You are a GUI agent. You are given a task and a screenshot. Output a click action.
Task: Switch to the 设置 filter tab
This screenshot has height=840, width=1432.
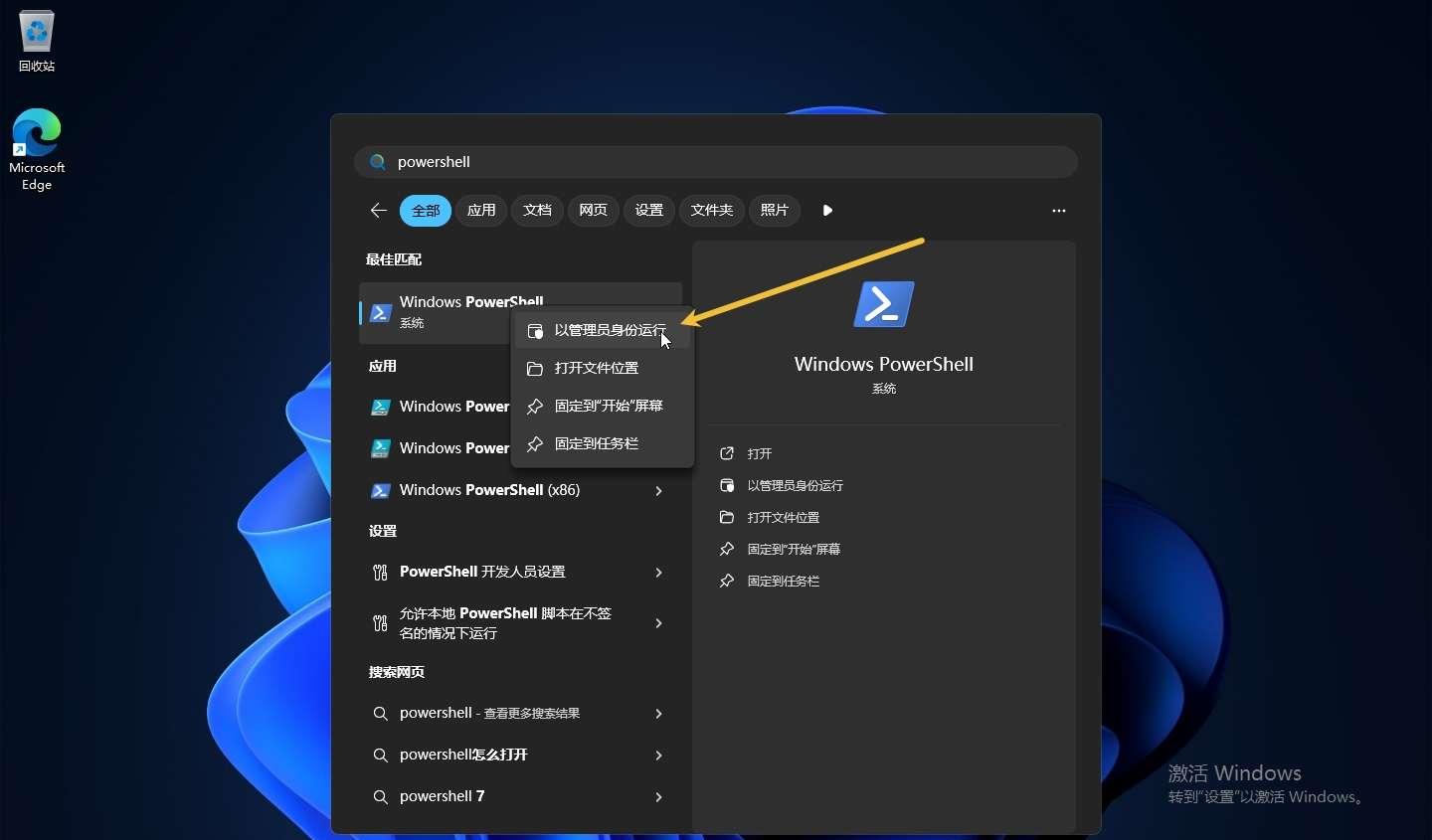(x=648, y=210)
